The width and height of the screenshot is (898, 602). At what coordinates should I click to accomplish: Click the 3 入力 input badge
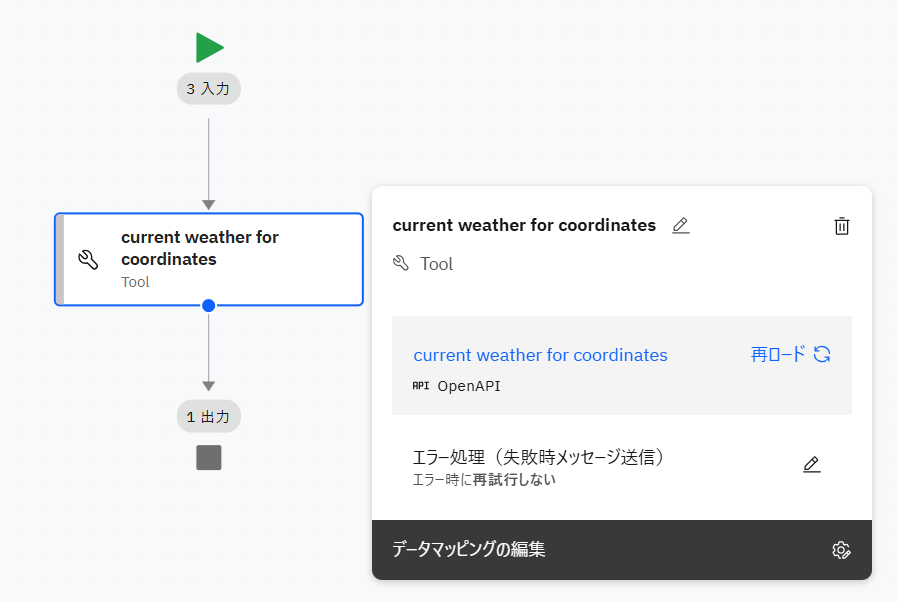209,89
